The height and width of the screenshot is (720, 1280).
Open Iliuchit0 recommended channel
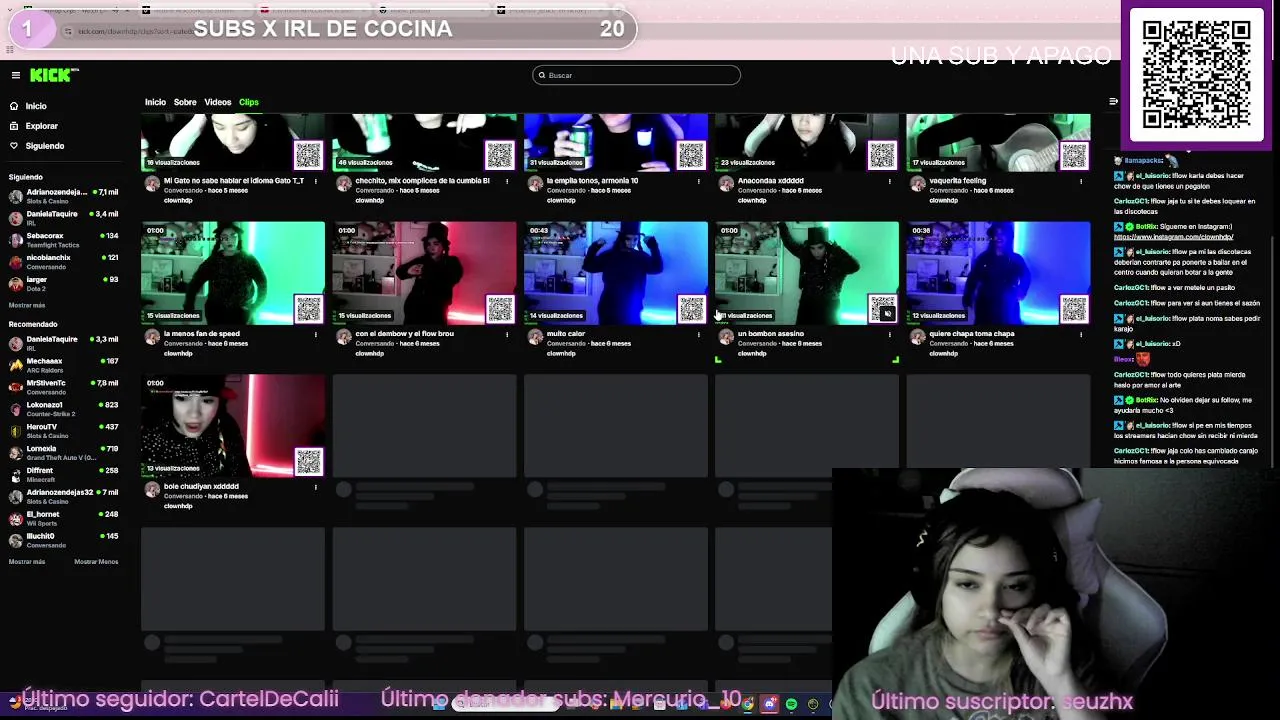point(64,540)
